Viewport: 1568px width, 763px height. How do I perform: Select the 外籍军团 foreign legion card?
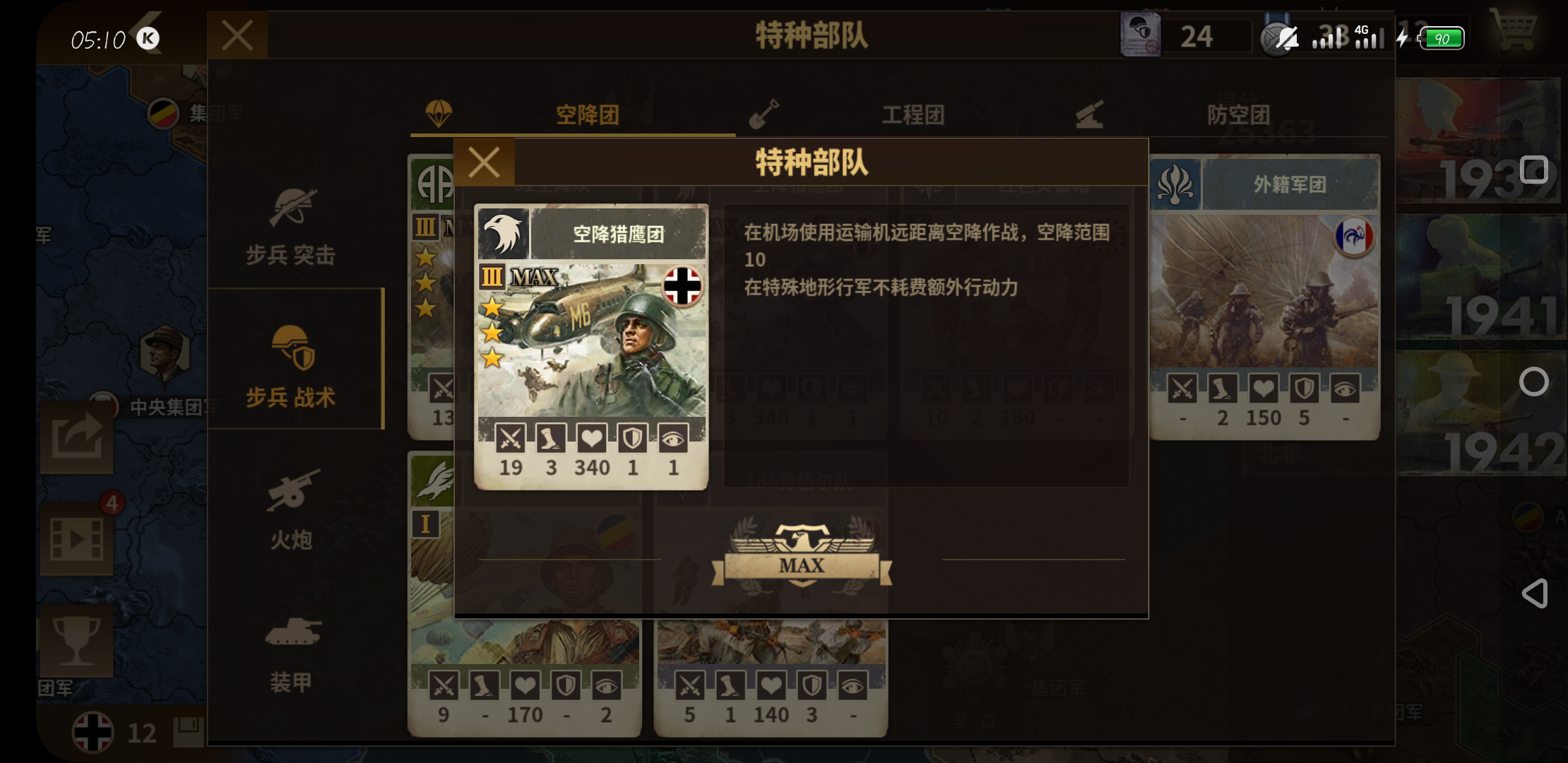(1264, 297)
